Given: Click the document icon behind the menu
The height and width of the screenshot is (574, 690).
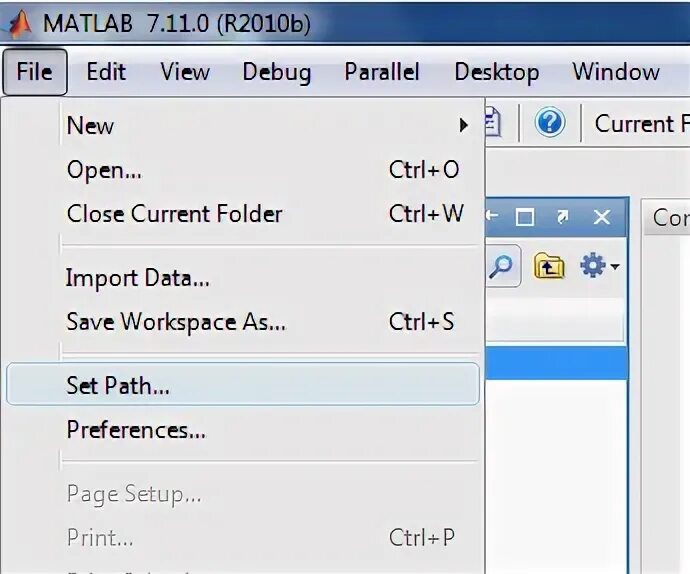Looking at the screenshot, I should 493,122.
